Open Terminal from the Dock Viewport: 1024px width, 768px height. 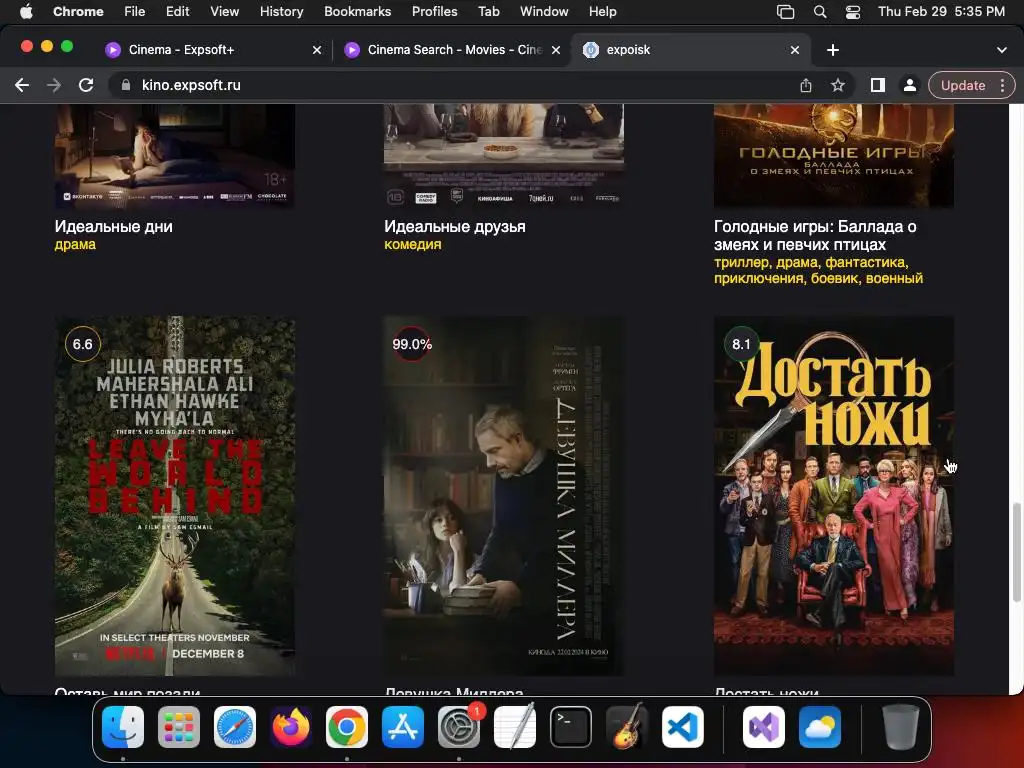[571, 727]
